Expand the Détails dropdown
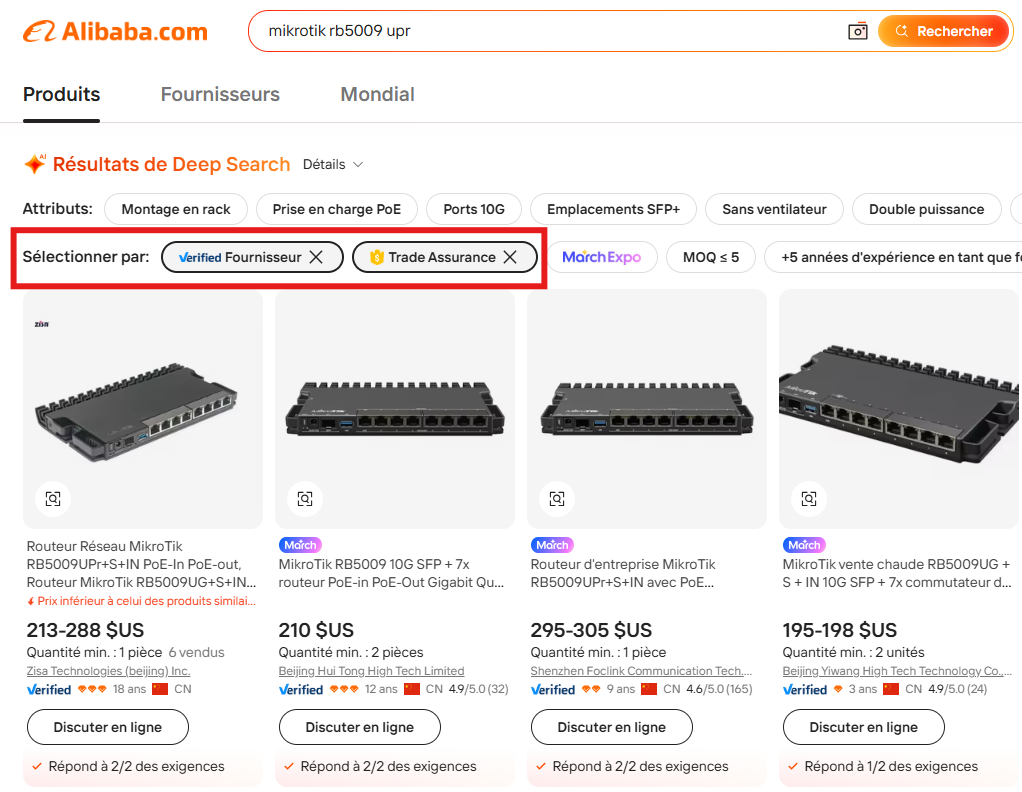 click(x=333, y=164)
